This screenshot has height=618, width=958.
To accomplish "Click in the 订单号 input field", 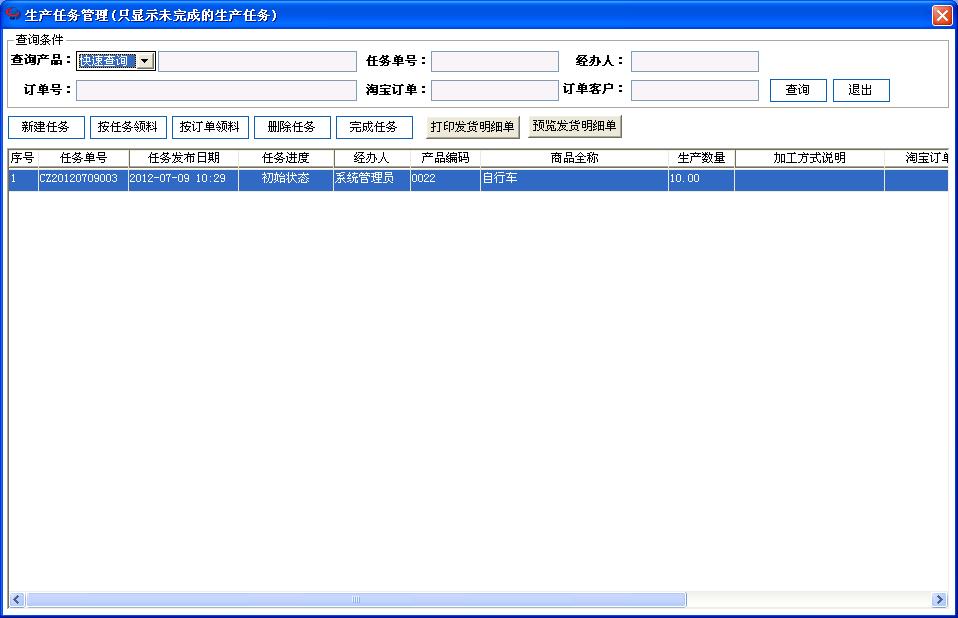I will coord(215,90).
